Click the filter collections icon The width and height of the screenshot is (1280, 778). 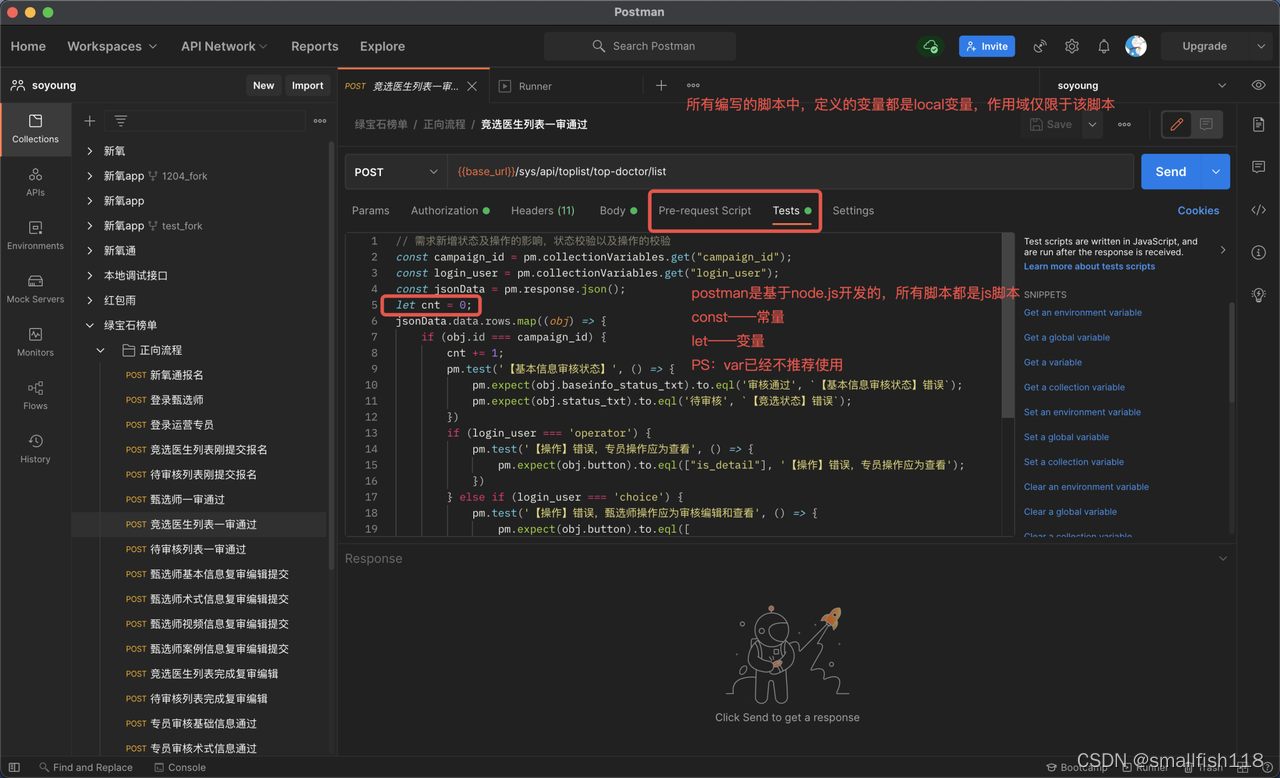pos(121,121)
